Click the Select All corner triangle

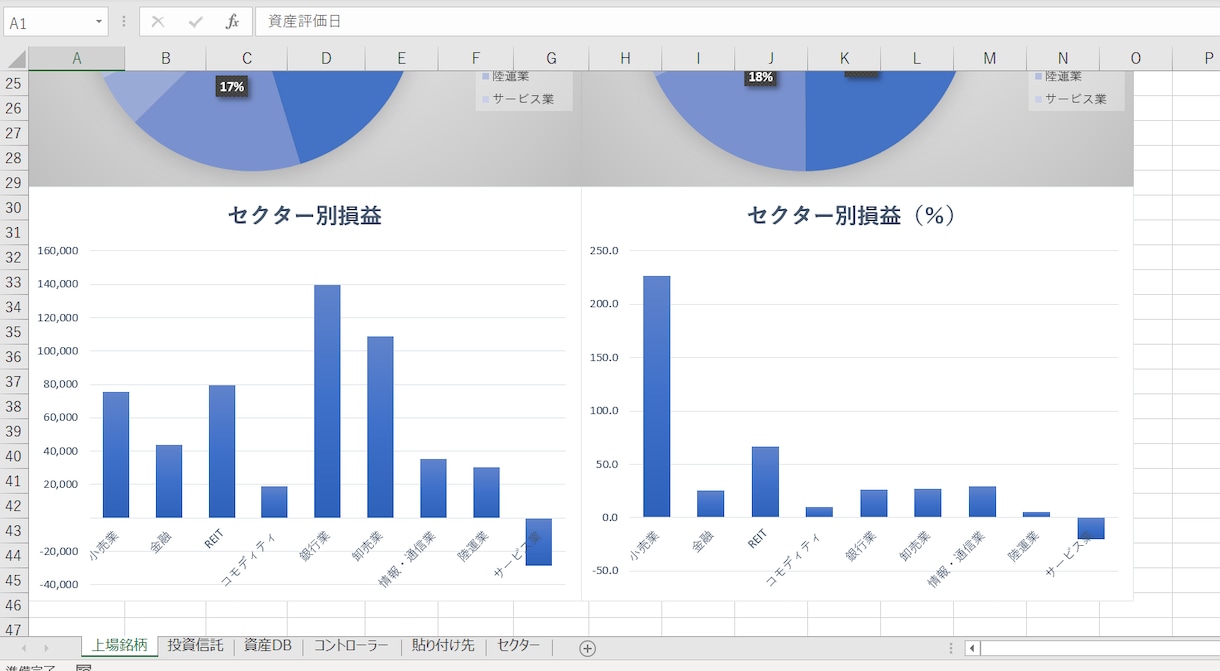click(14, 58)
